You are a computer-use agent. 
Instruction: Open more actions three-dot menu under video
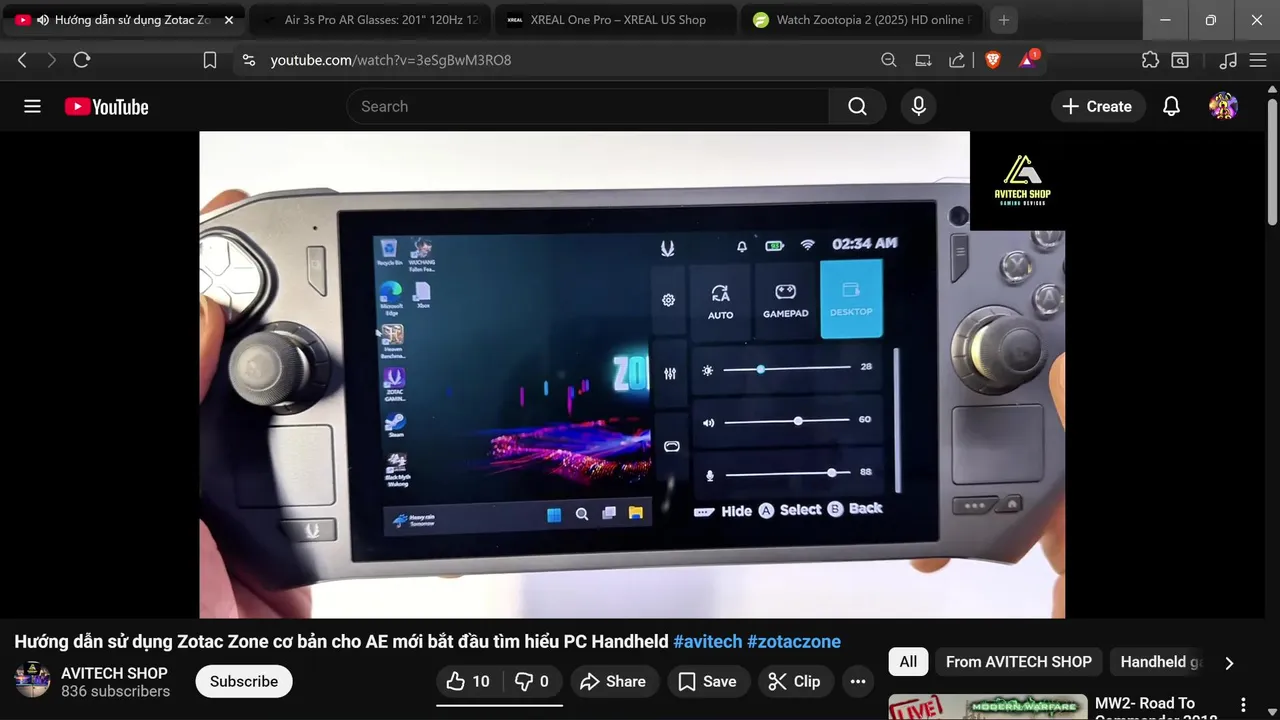click(857, 681)
